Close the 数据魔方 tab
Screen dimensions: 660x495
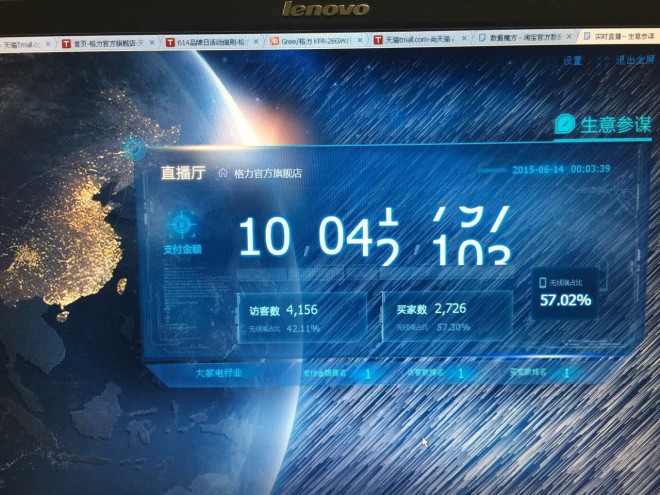click(x=569, y=37)
